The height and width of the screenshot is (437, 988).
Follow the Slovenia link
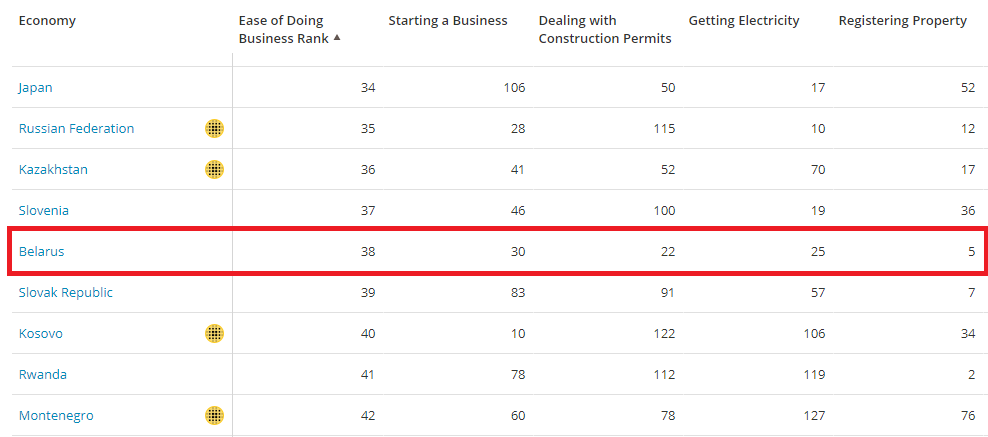(43, 210)
